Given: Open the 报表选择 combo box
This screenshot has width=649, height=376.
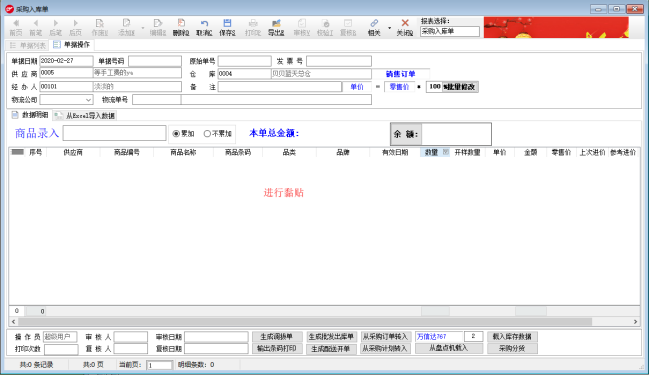Looking at the screenshot, I should [x=450, y=31].
